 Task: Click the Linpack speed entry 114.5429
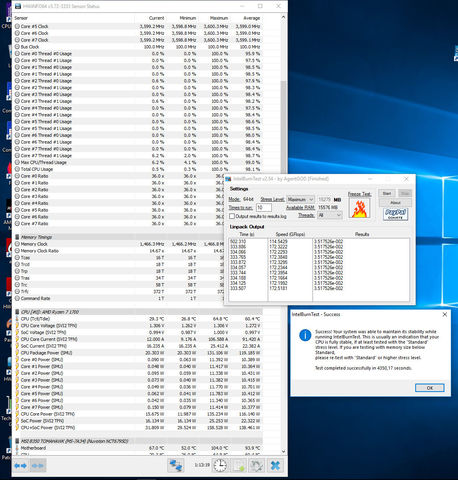278,241
